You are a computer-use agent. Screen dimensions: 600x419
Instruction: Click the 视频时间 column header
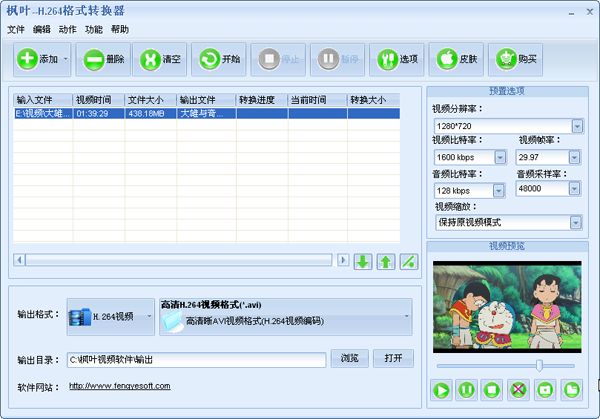[99, 100]
